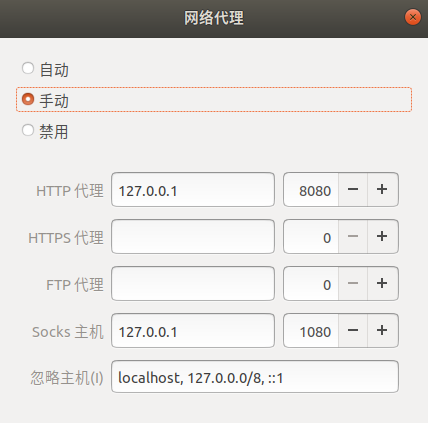
Task: Click the Socks 主机 address field
Action: point(193,331)
